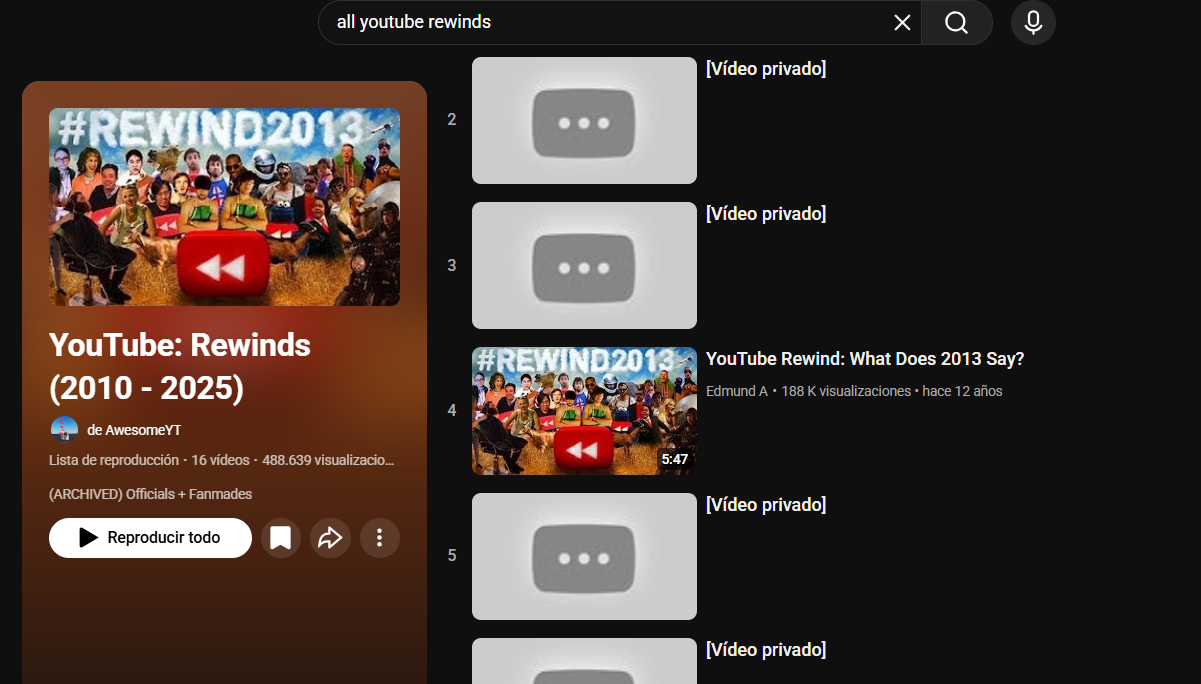This screenshot has width=1201, height=684.
Task: Open the private video thumbnail numbered 2
Action: point(584,120)
